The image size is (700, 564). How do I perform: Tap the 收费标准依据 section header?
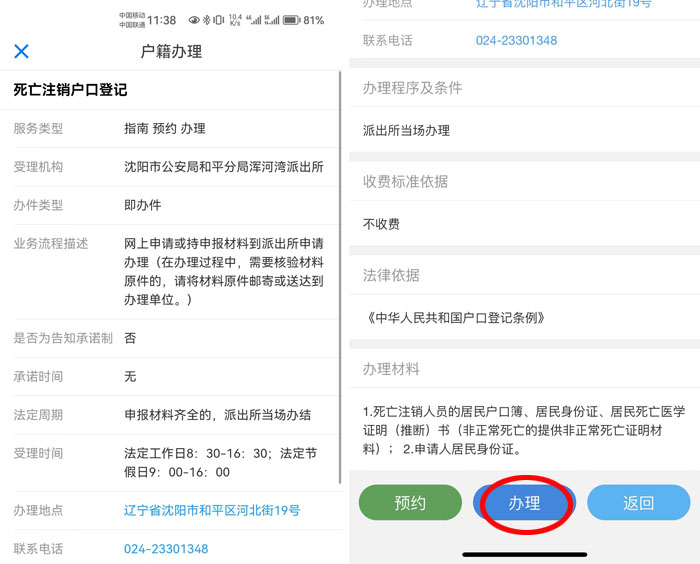point(405,182)
